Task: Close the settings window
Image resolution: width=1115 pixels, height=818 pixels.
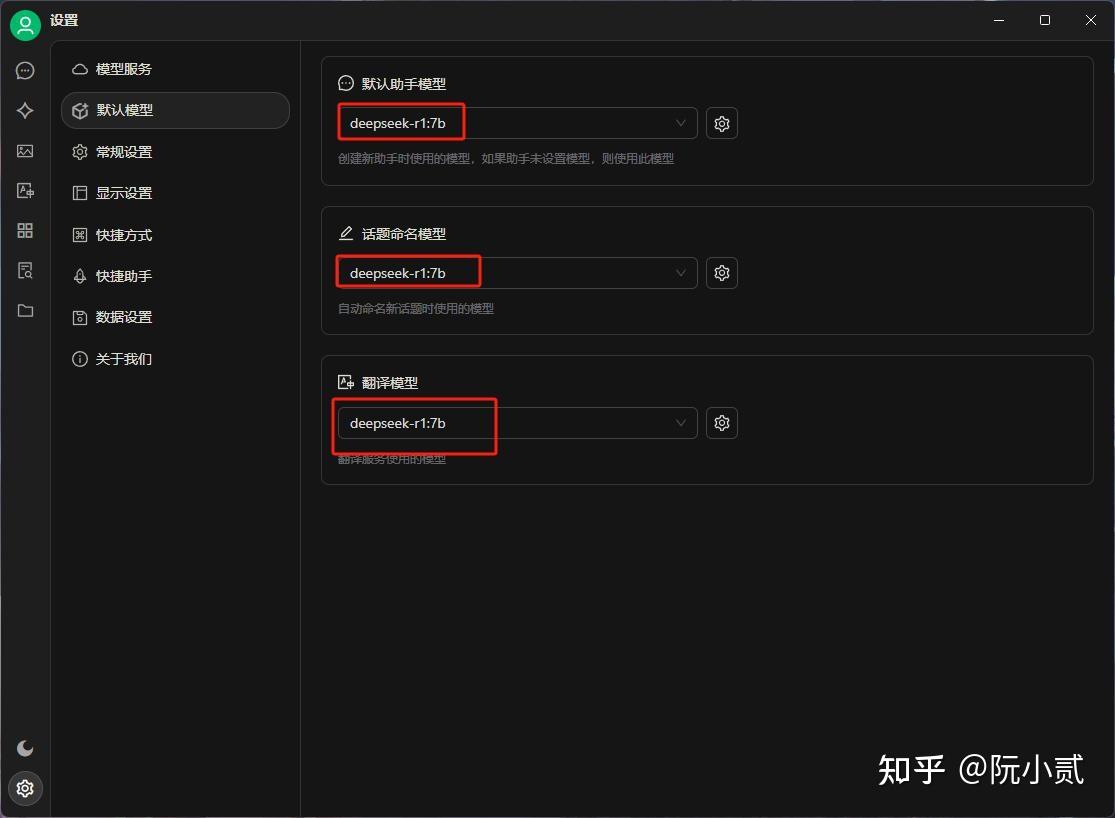Action: (x=1091, y=20)
